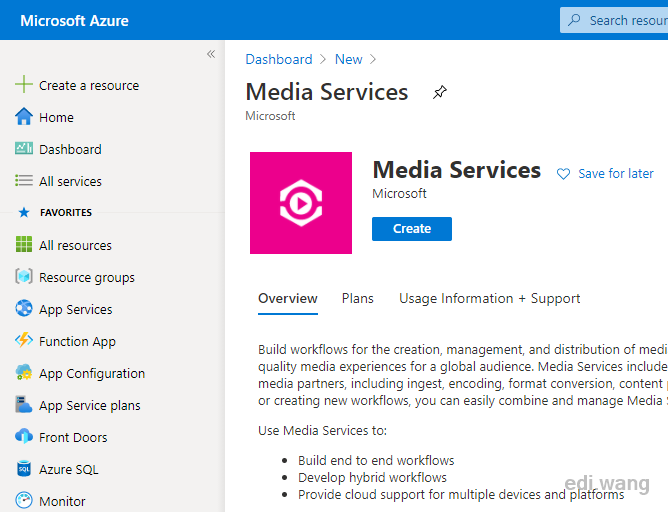This screenshot has width=668, height=512.
Task: Click the Create a resource plus icon
Action: tap(24, 84)
